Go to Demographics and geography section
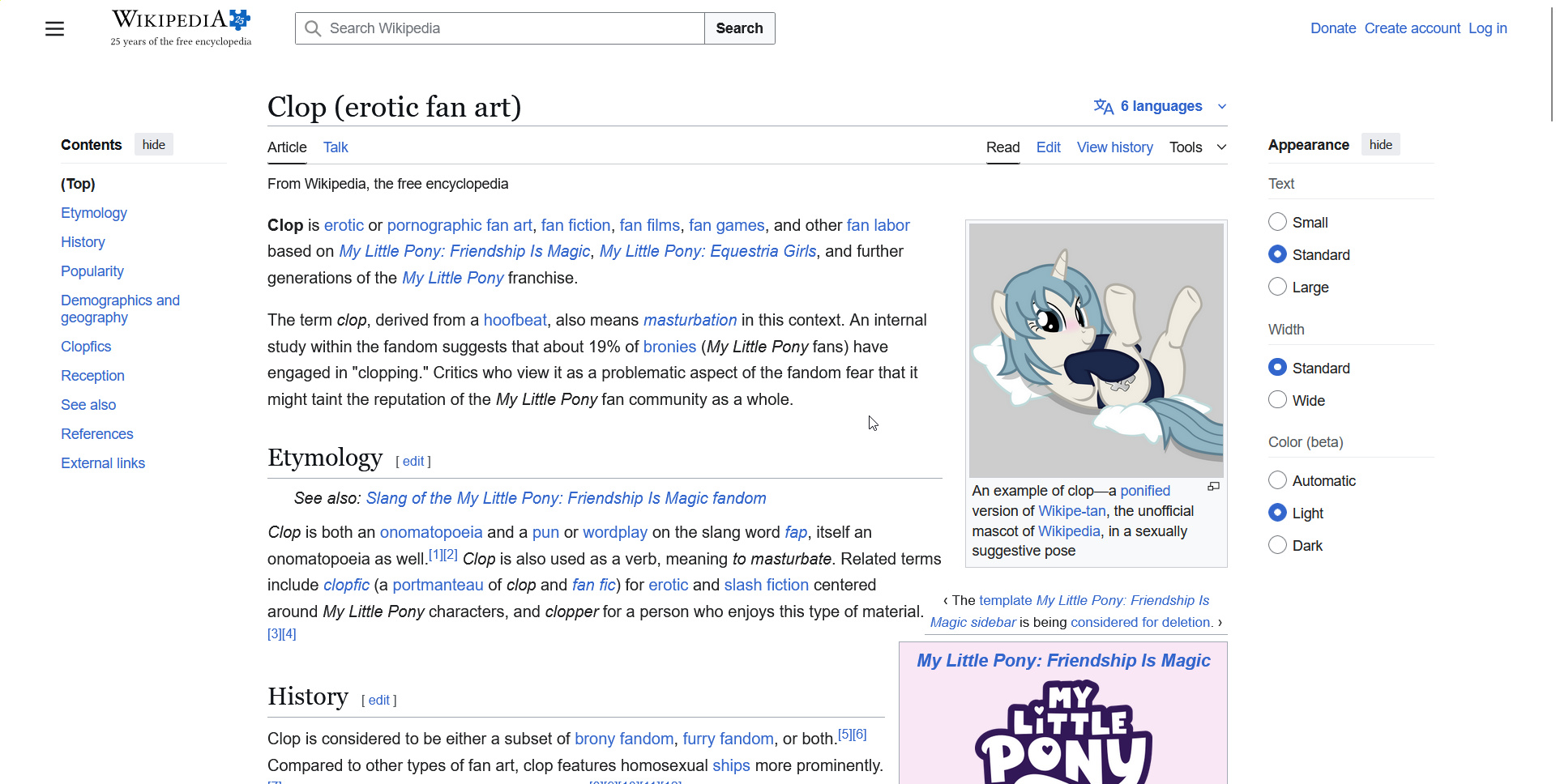 pos(120,309)
